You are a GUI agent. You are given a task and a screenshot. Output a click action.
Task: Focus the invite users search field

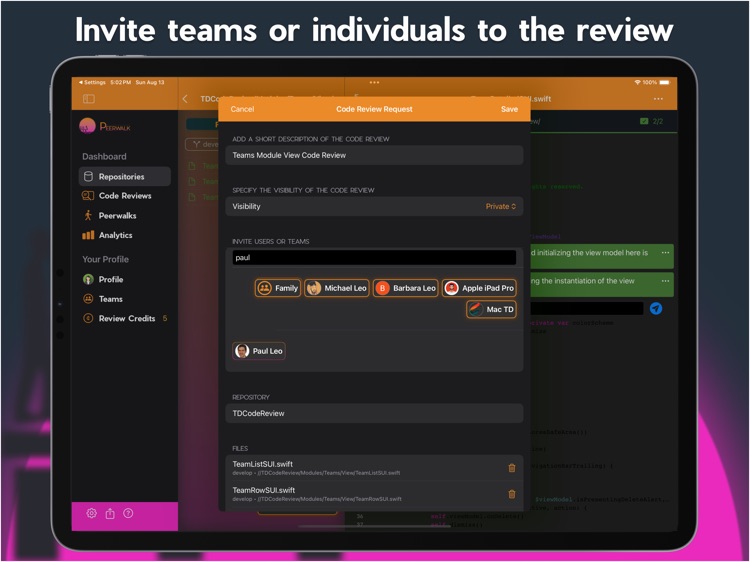pos(374,258)
